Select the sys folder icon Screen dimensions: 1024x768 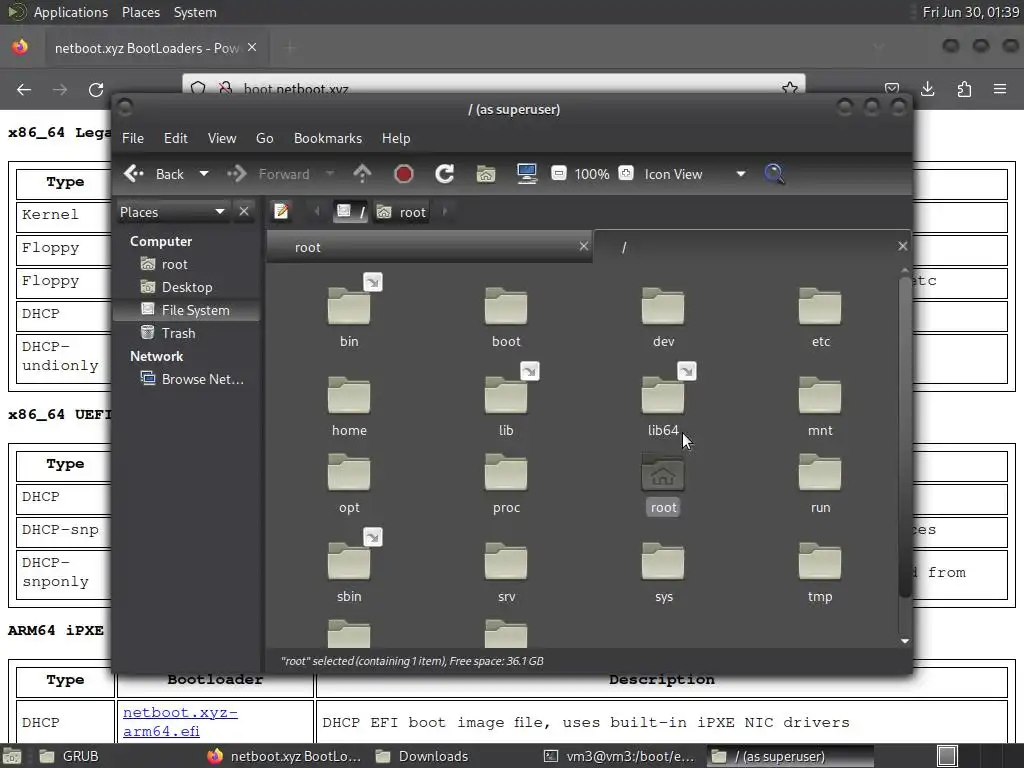[663, 562]
